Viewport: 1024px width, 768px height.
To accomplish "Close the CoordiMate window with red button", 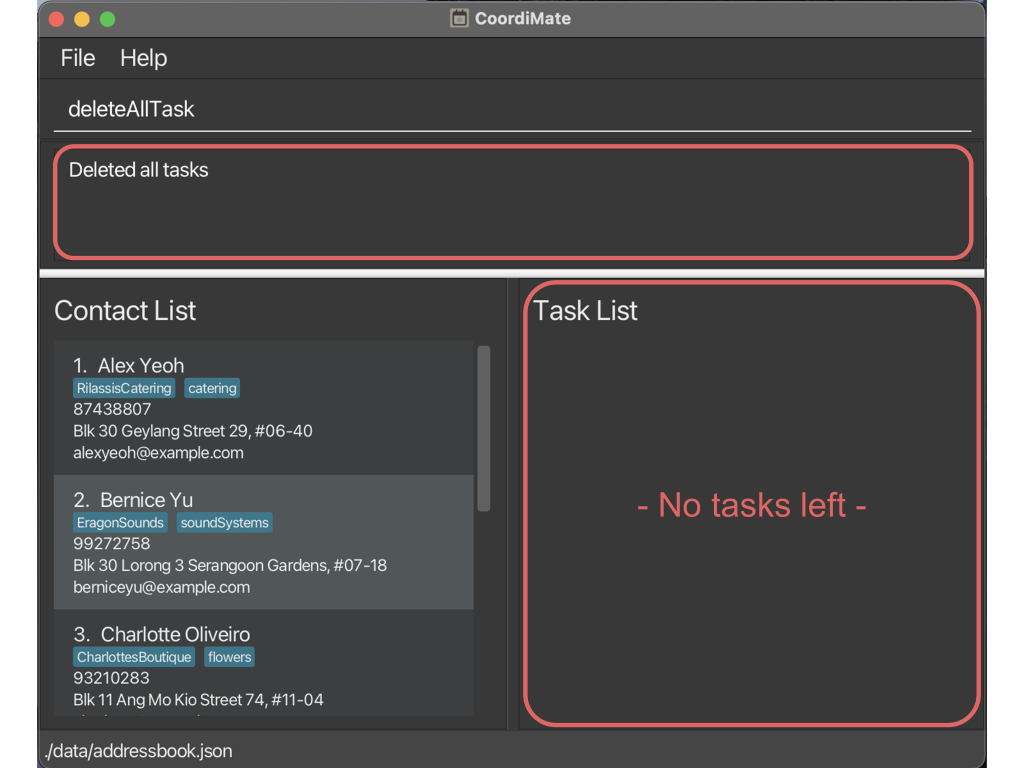I will (56, 19).
